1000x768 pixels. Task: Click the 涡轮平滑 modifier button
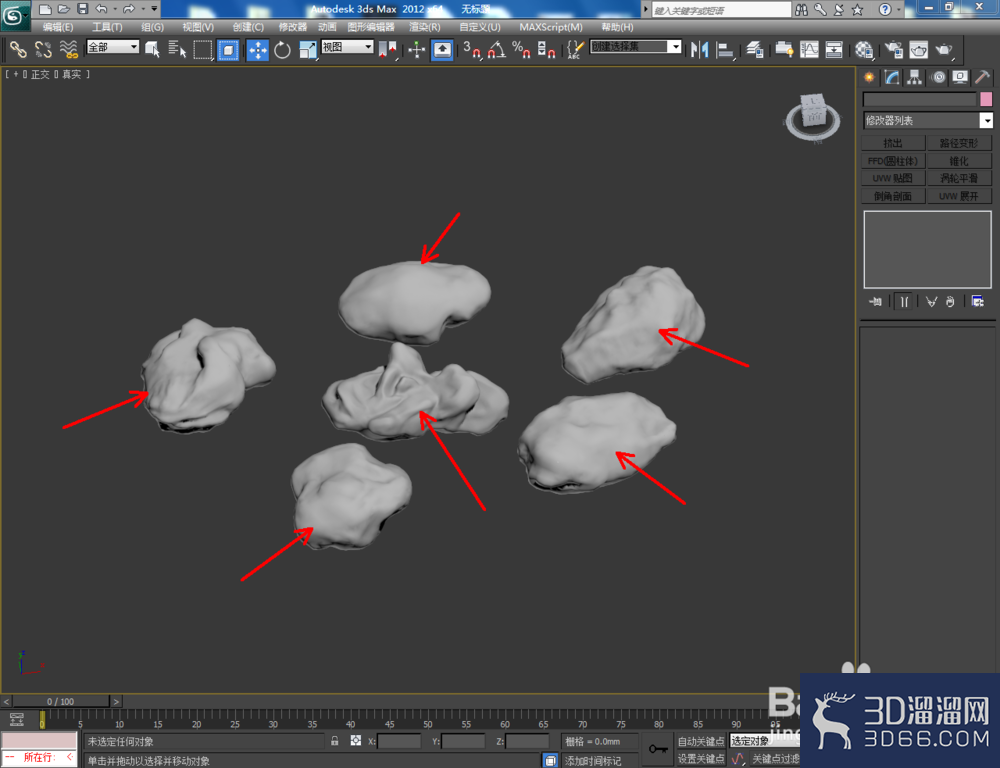[x=959, y=178]
